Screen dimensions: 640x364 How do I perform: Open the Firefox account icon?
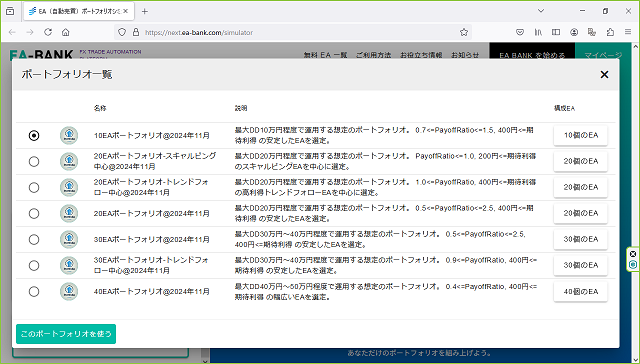click(x=574, y=32)
